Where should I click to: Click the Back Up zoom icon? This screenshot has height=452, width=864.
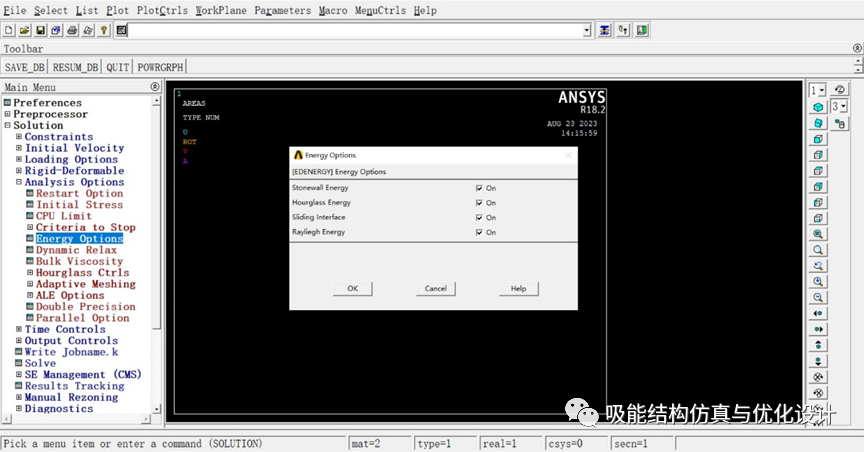point(818,266)
